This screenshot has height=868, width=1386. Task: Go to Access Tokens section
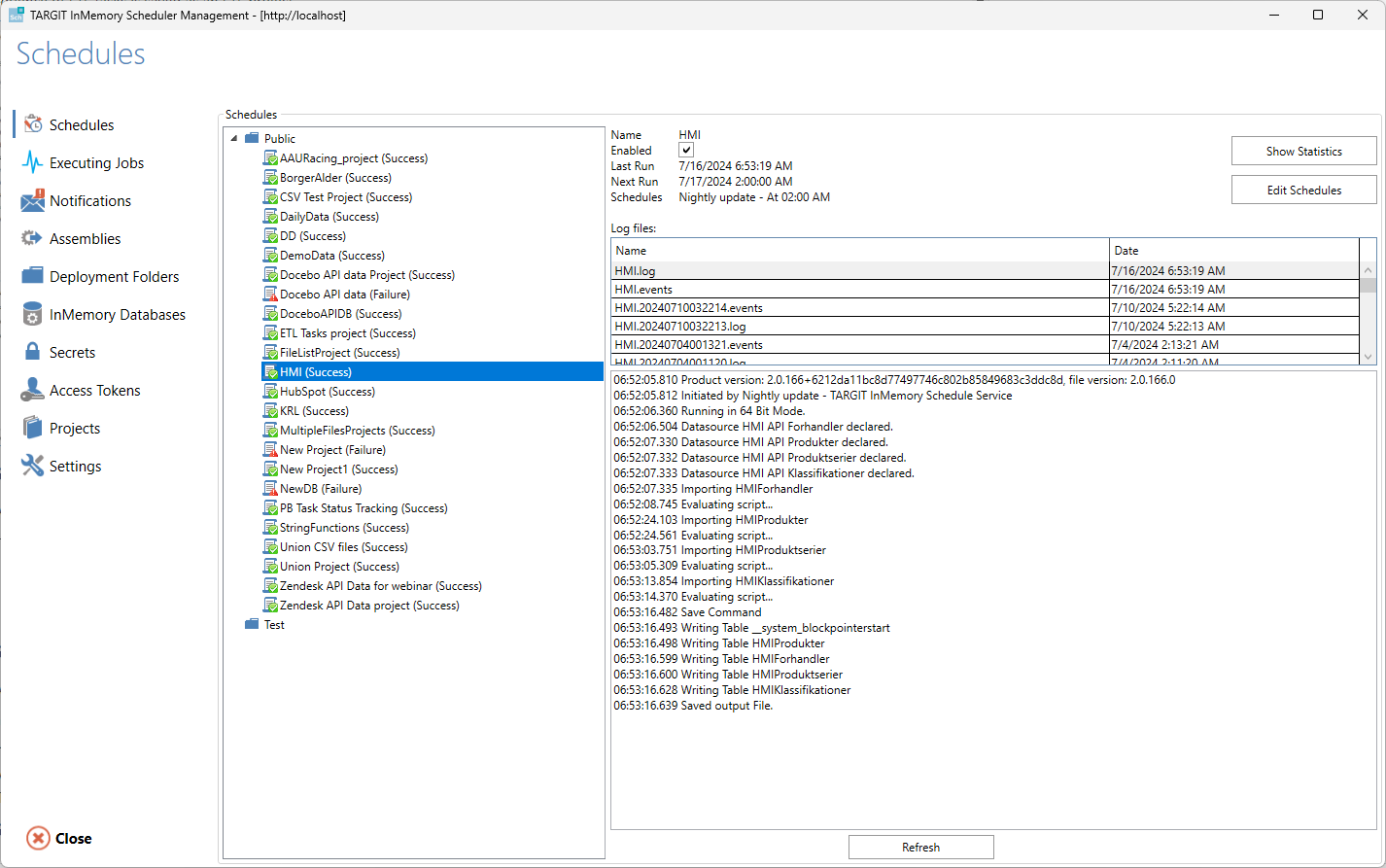[95, 391]
